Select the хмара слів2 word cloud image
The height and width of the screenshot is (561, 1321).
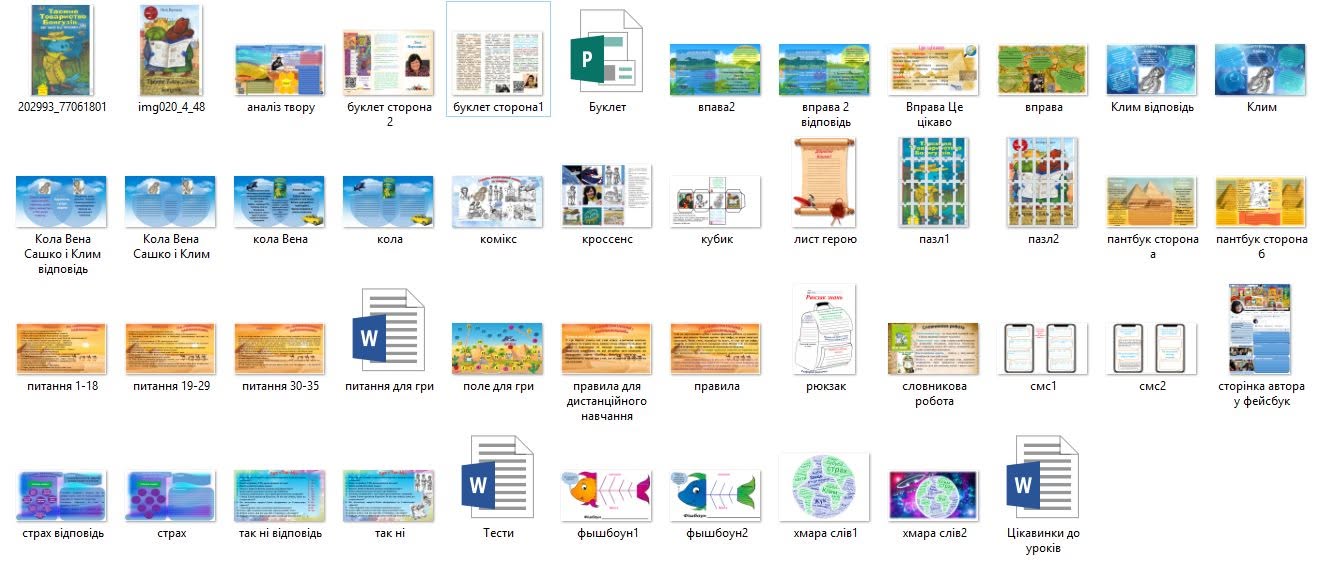[x=934, y=494]
